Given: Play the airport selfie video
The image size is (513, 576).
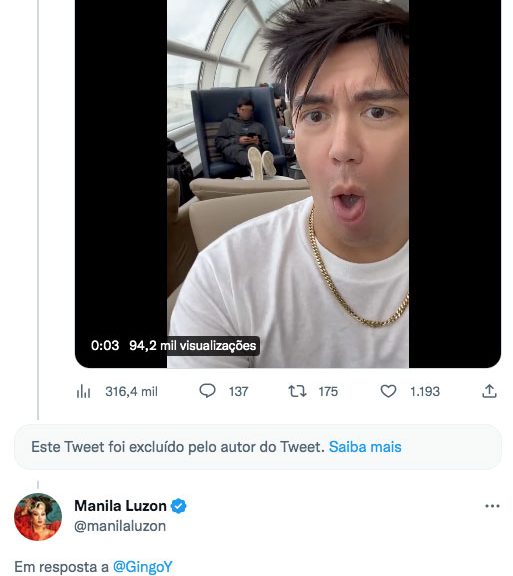Looking at the screenshot, I should pyautogui.click(x=288, y=183).
